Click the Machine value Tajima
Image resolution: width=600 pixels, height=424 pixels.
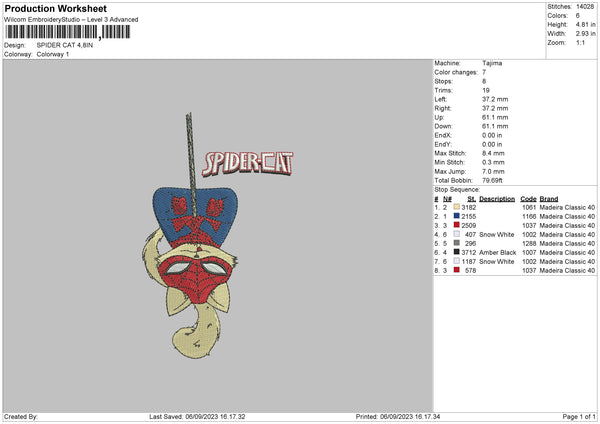(x=493, y=63)
